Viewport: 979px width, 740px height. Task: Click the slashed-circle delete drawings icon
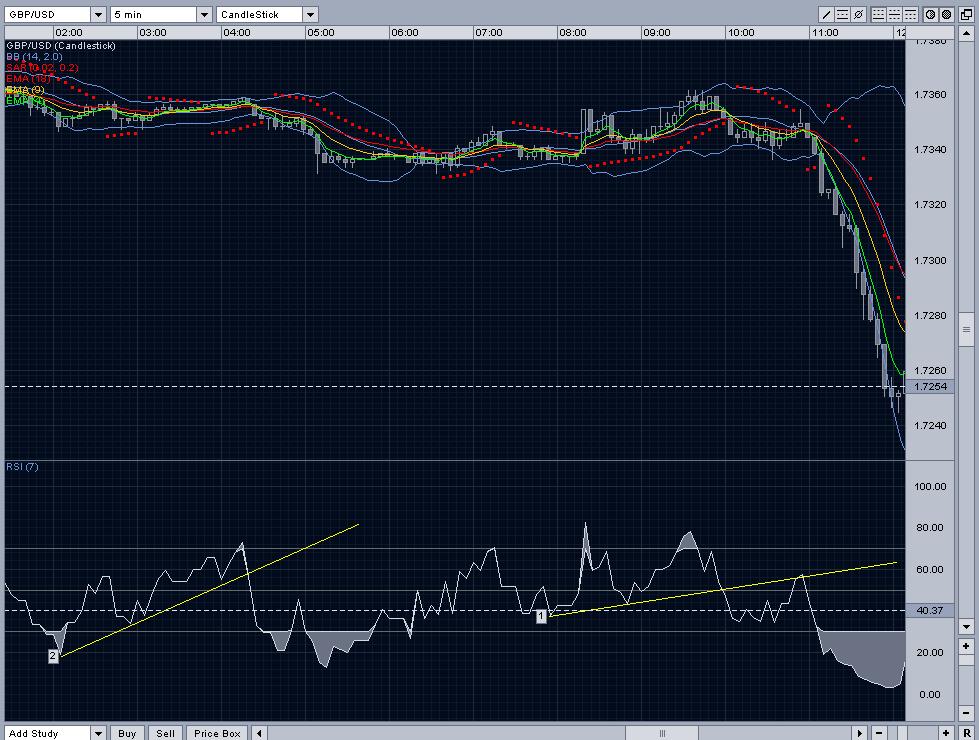click(859, 15)
